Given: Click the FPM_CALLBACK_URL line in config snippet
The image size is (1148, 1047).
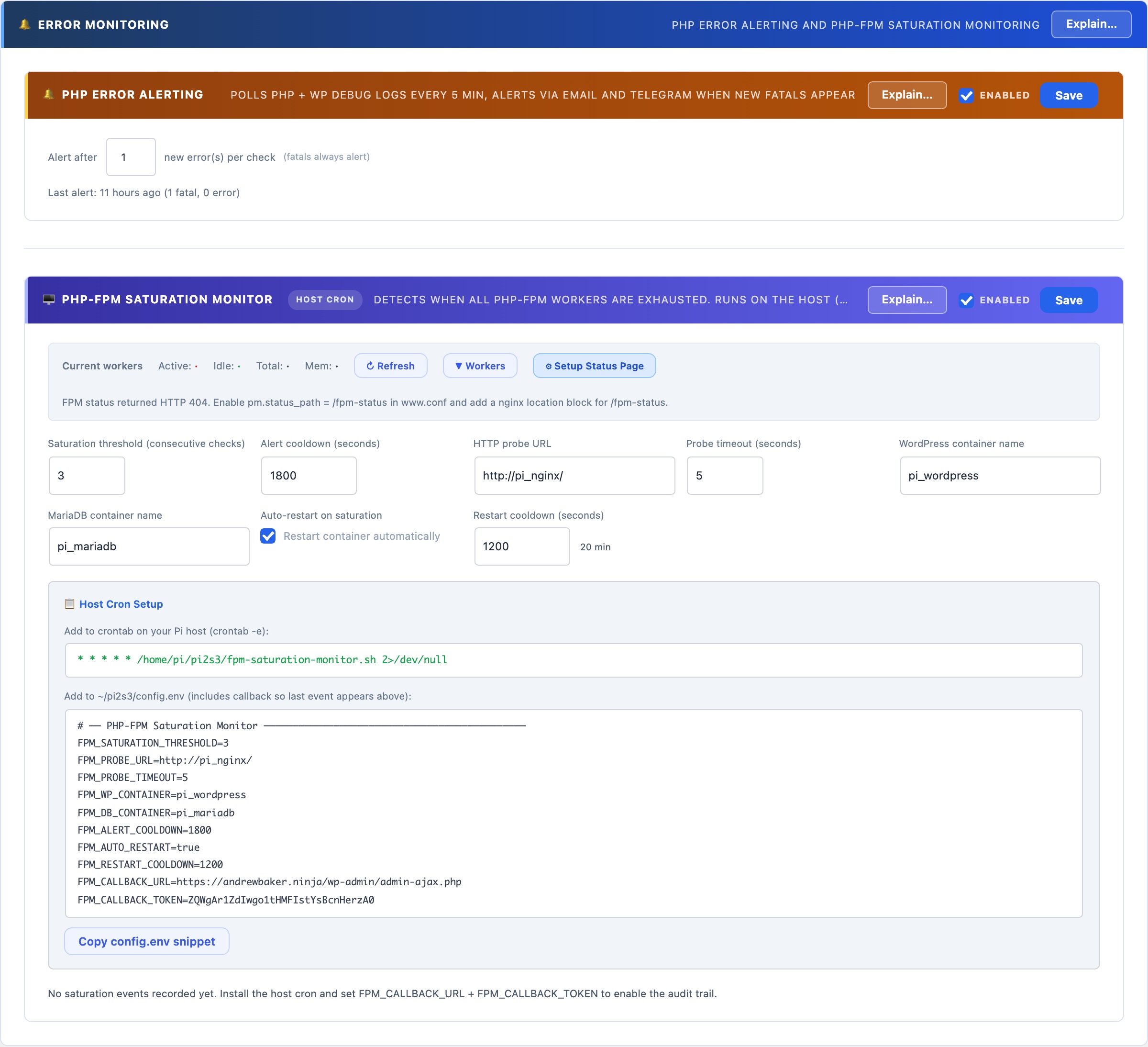Looking at the screenshot, I should pyautogui.click(x=269, y=882).
